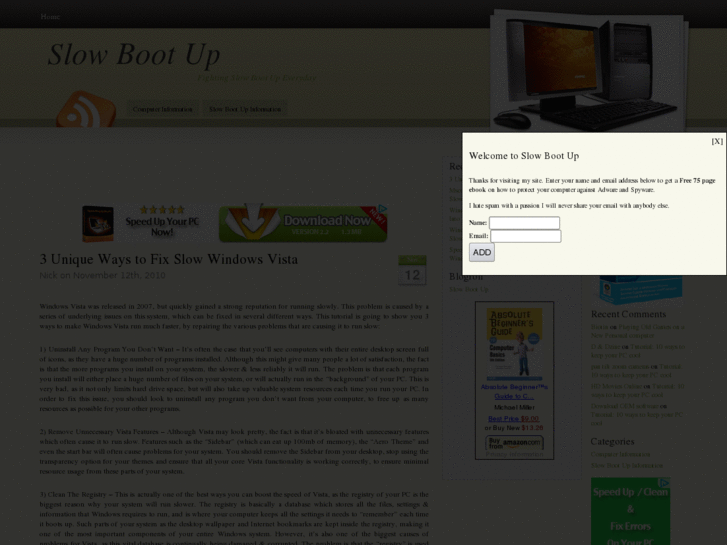Screen dimensions: 727x545
Task: Click author line Nick on November 12th, 2010
Action: (102, 276)
